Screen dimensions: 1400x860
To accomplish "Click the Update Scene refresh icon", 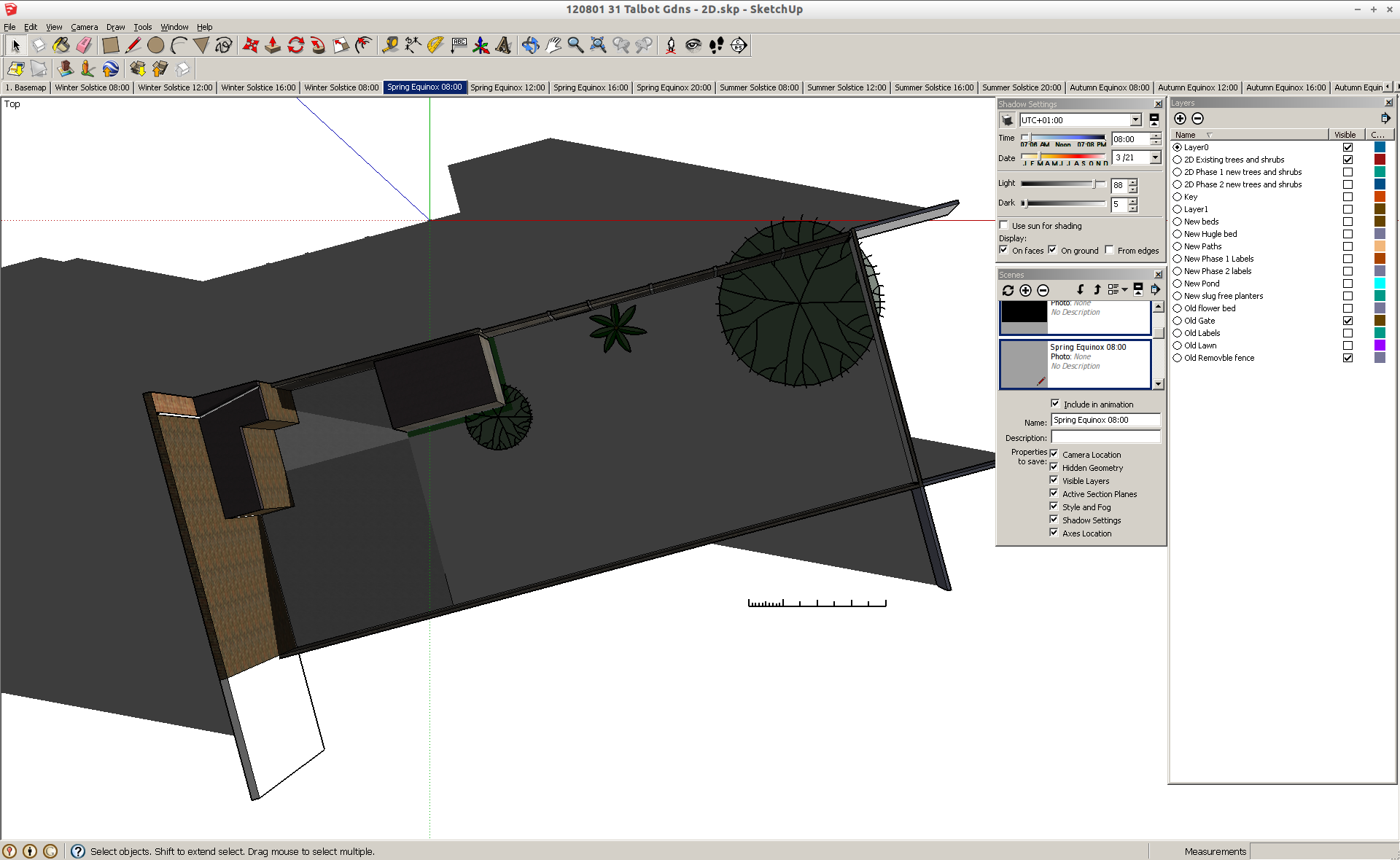I will click(x=1008, y=290).
